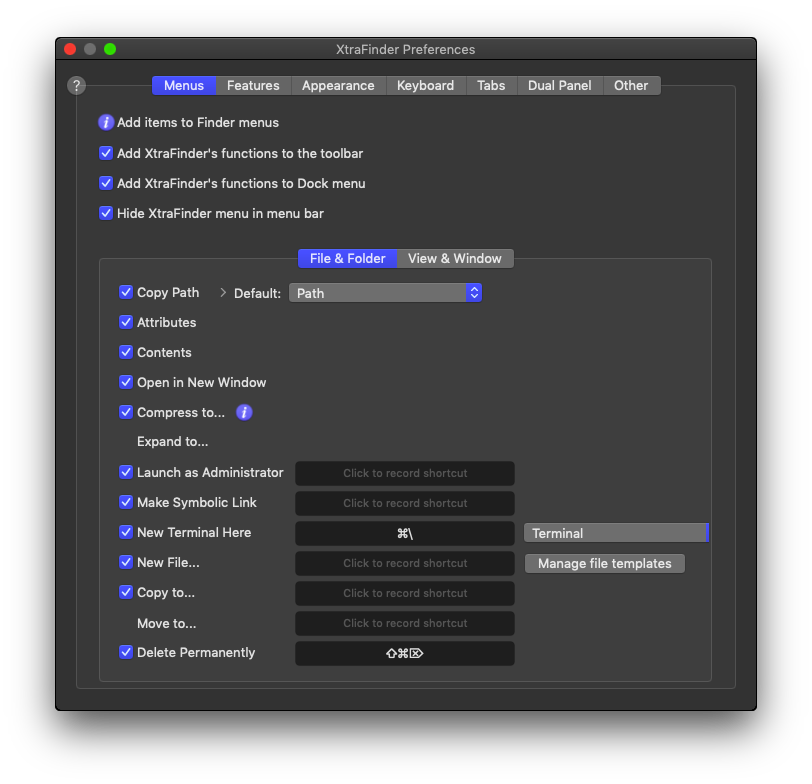This screenshot has width=812, height=784.
Task: Click the info icon next to Compress to
Action: click(x=244, y=412)
